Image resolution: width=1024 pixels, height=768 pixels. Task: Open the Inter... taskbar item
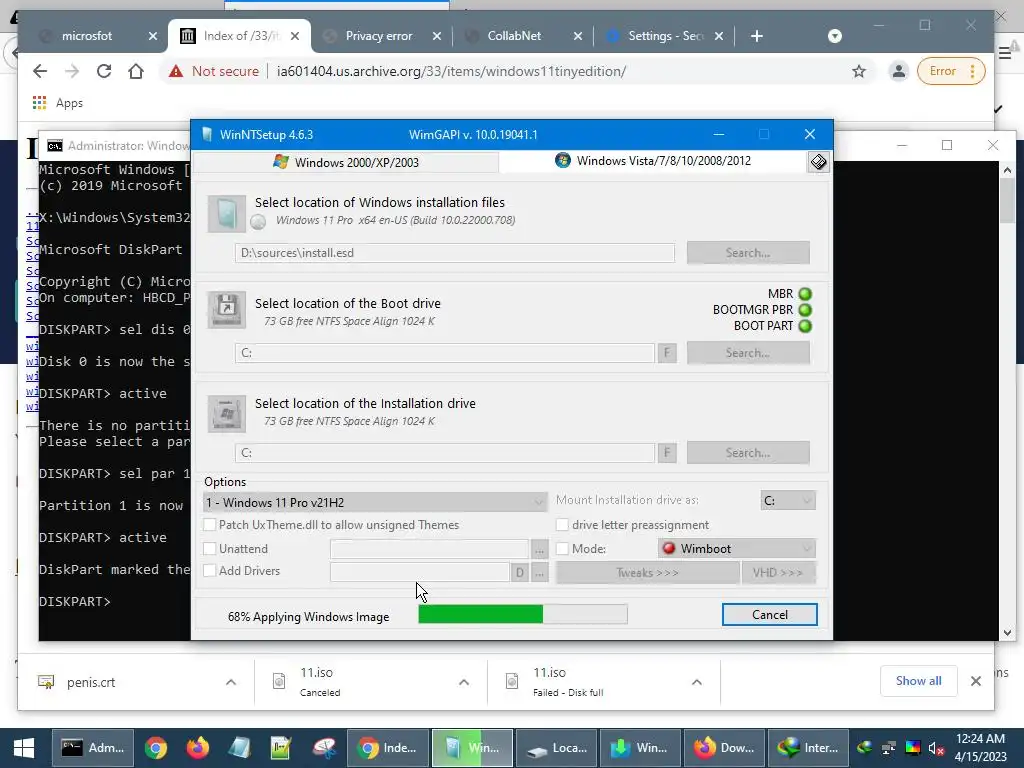click(x=808, y=748)
